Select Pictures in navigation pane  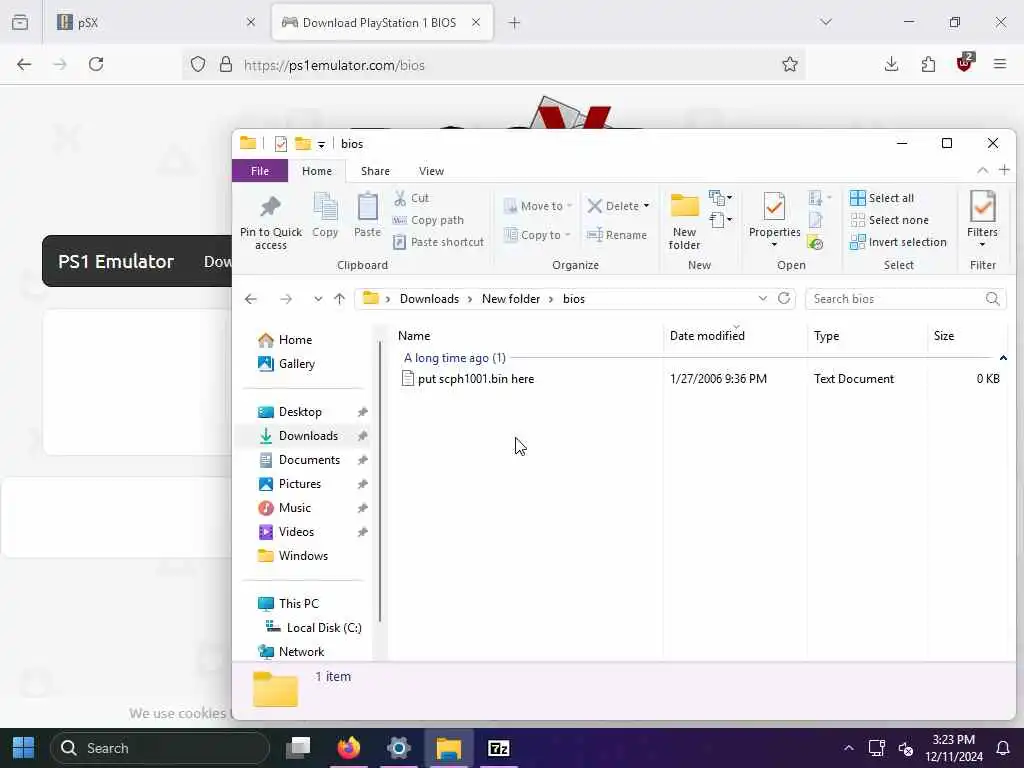coord(300,484)
